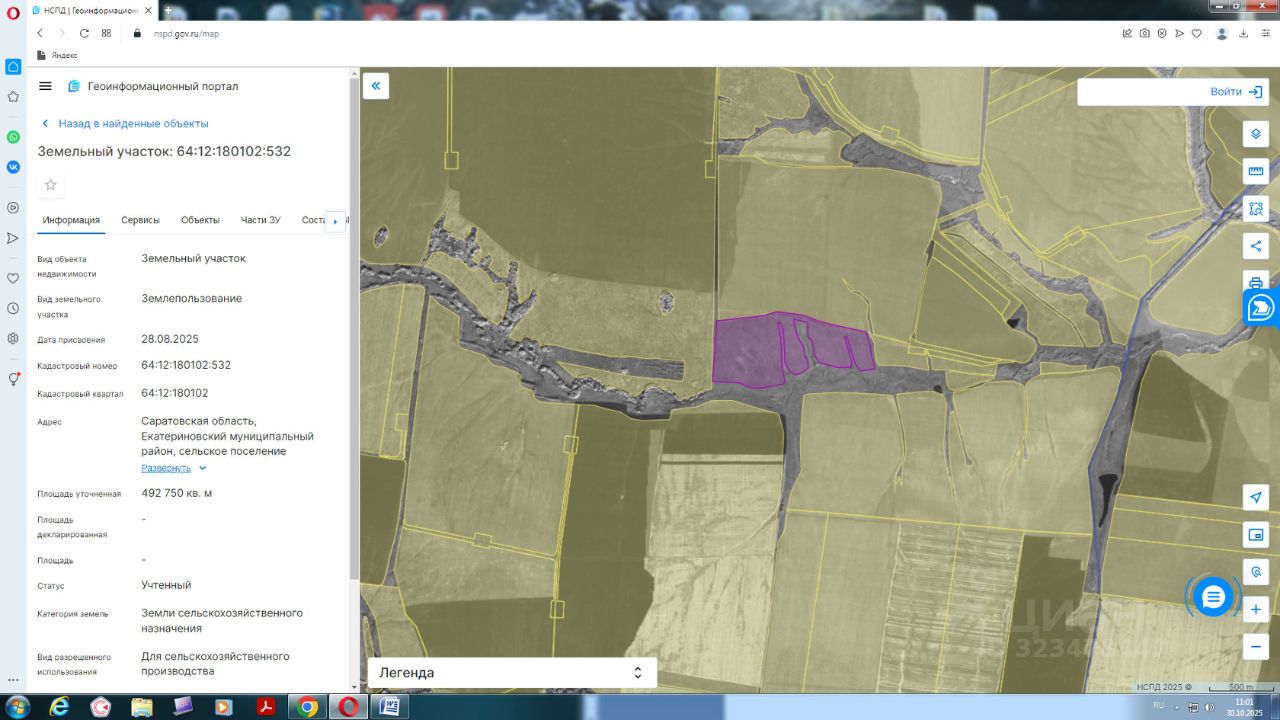Open Google Chrome from the taskbar
The width and height of the screenshot is (1280, 720).
307,707
